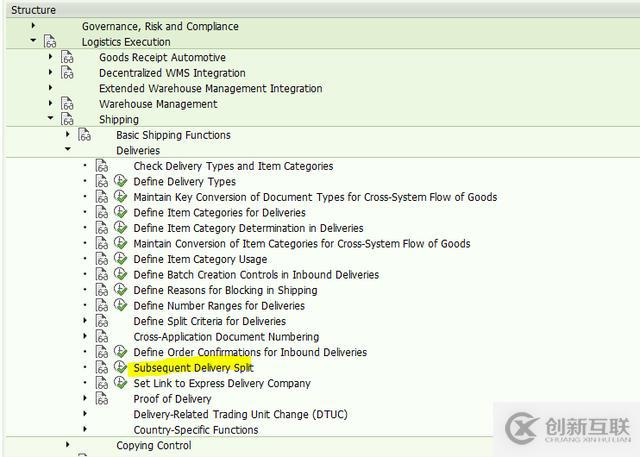
Task: Select Define Item Category Determination in Deliveries
Action: click(248, 228)
